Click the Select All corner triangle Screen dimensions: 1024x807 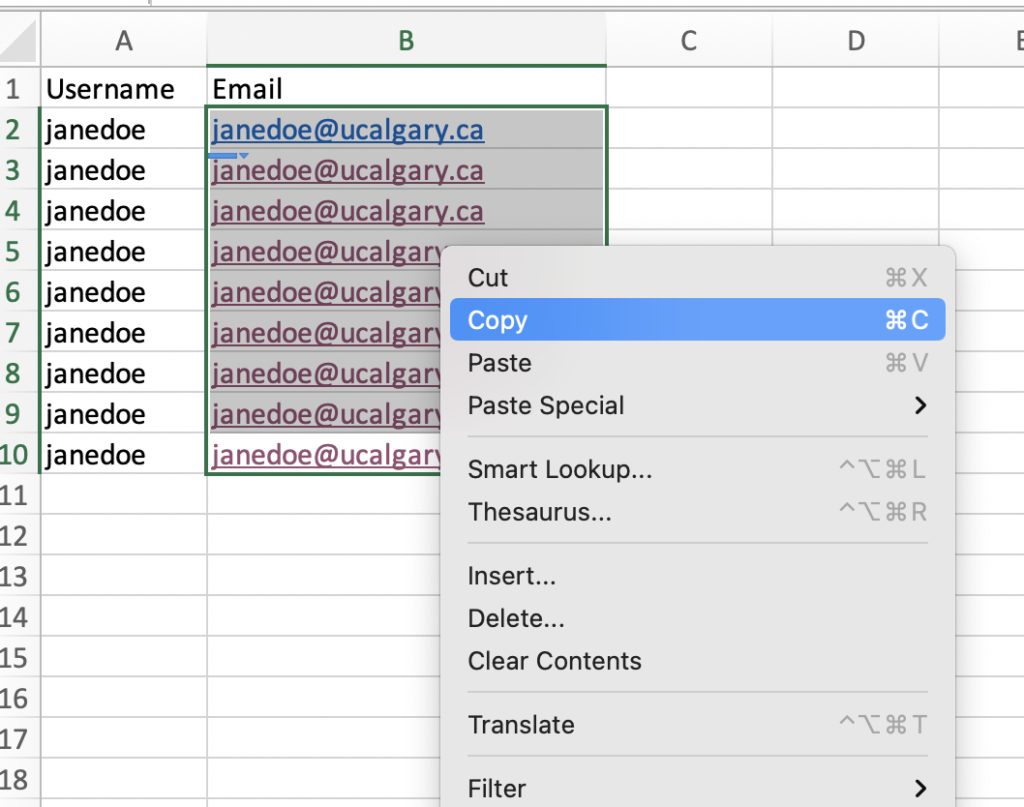[x=20, y=42]
